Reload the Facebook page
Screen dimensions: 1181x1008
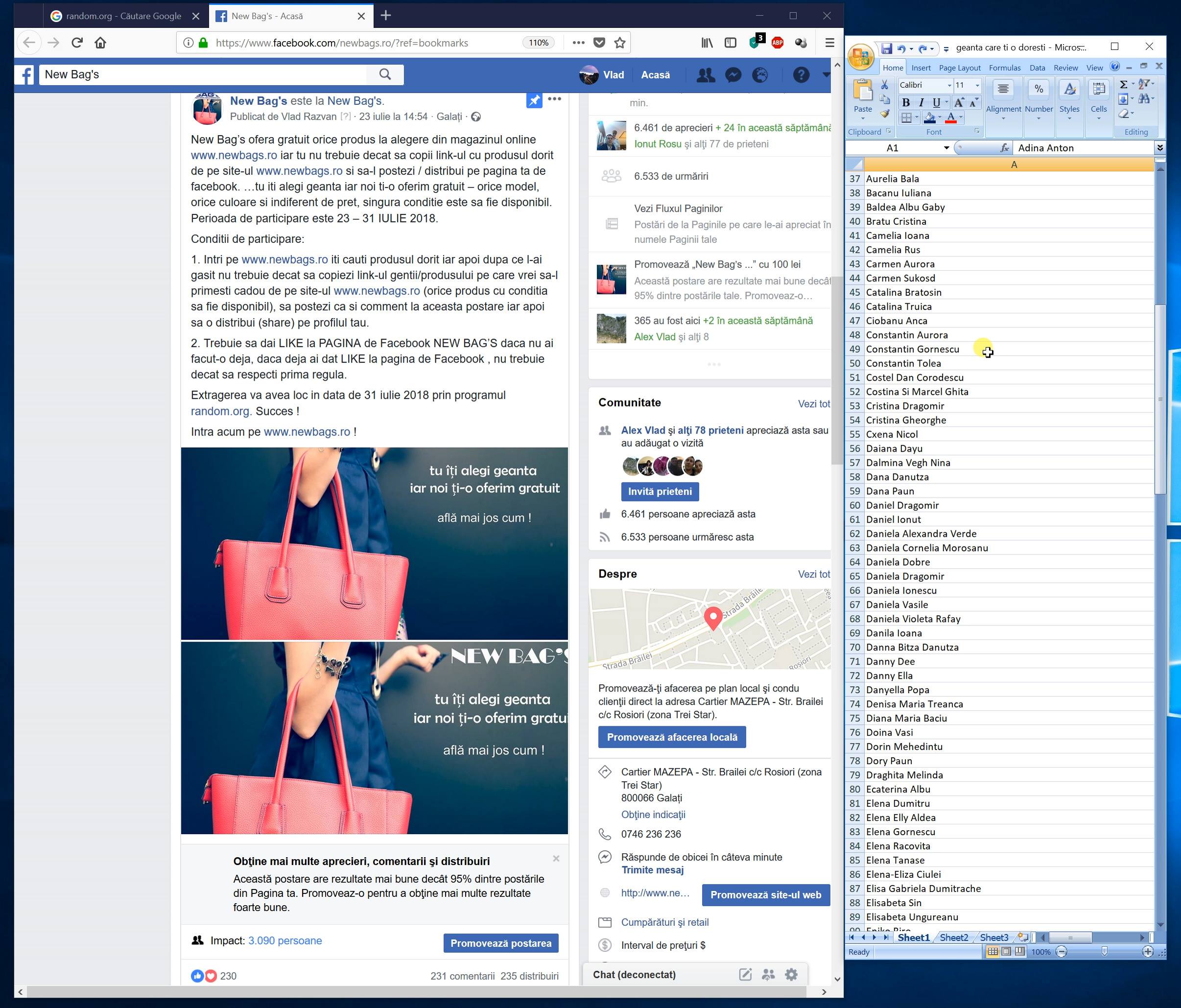point(77,43)
